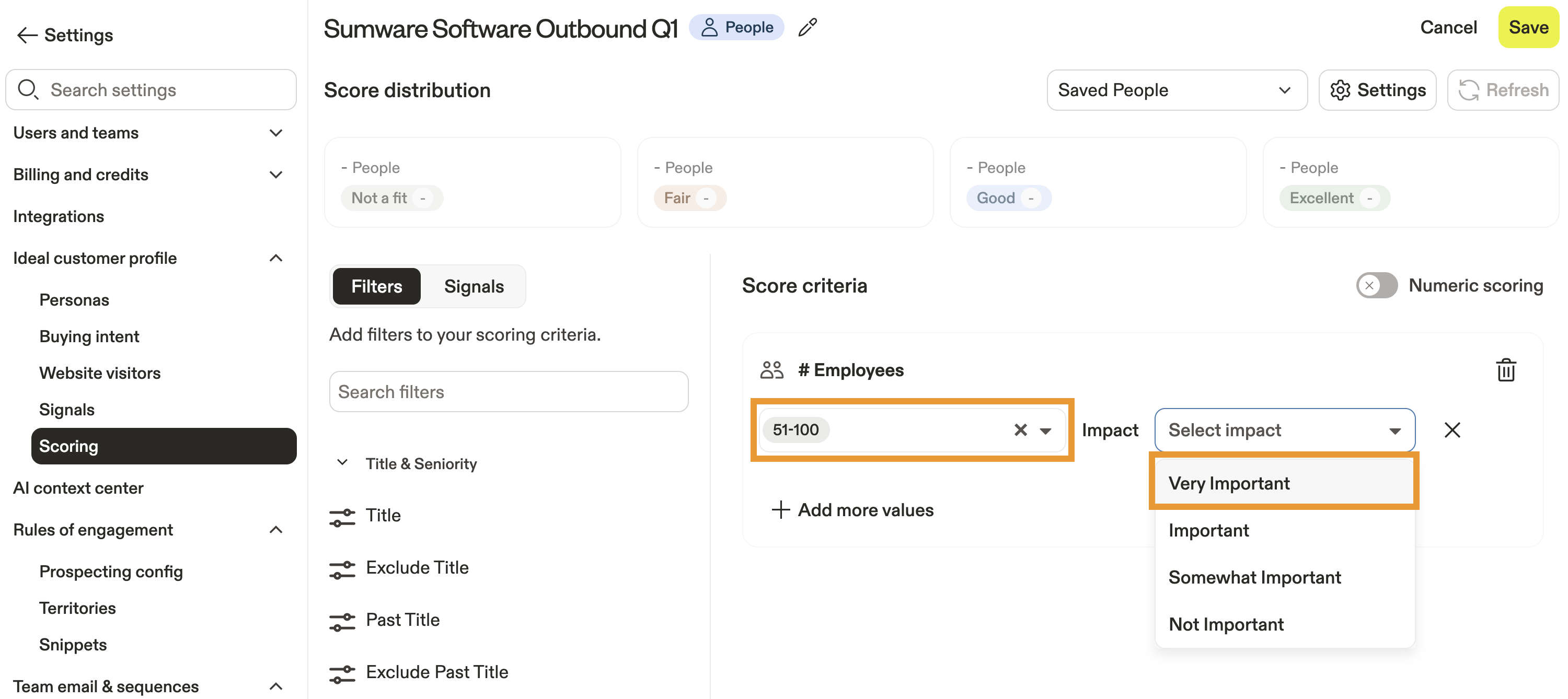1568x699 pixels.
Task: Collapse the Title & Seniority section
Action: [x=343, y=463]
